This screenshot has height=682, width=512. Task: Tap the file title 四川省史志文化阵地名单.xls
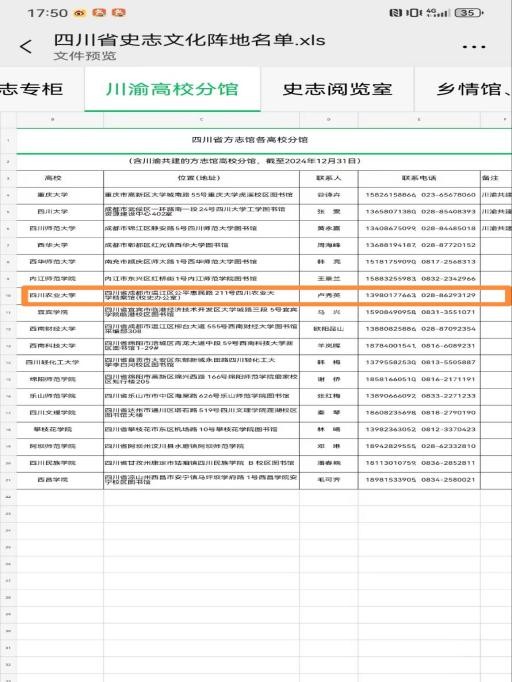pos(189,40)
